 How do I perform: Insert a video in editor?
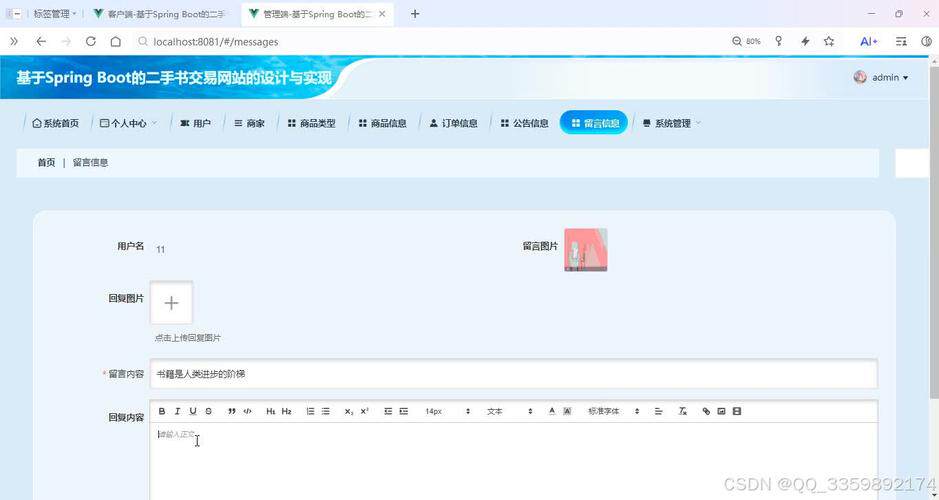click(x=737, y=411)
